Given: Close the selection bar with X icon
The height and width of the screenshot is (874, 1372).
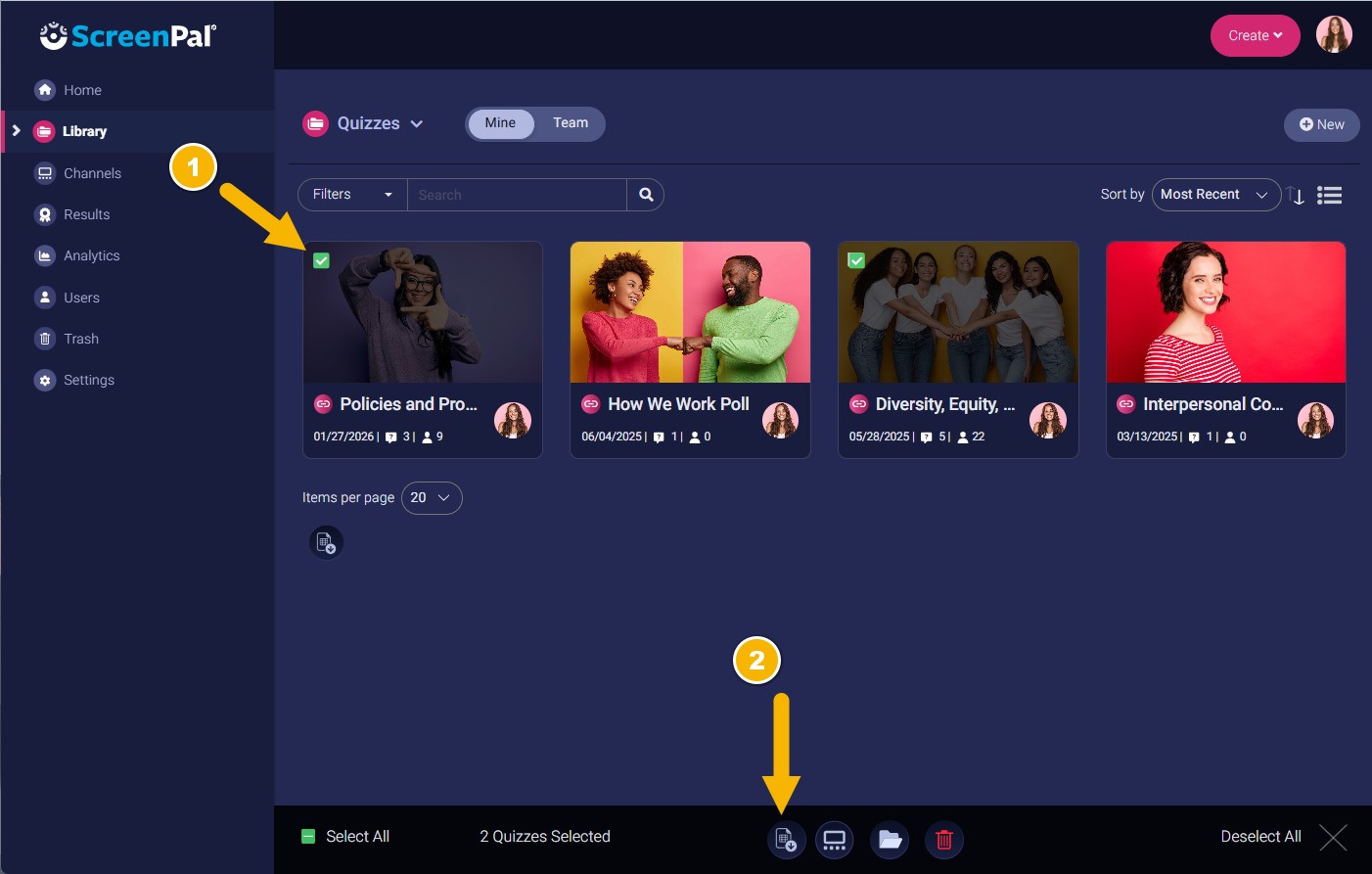Looking at the screenshot, I should point(1333,837).
